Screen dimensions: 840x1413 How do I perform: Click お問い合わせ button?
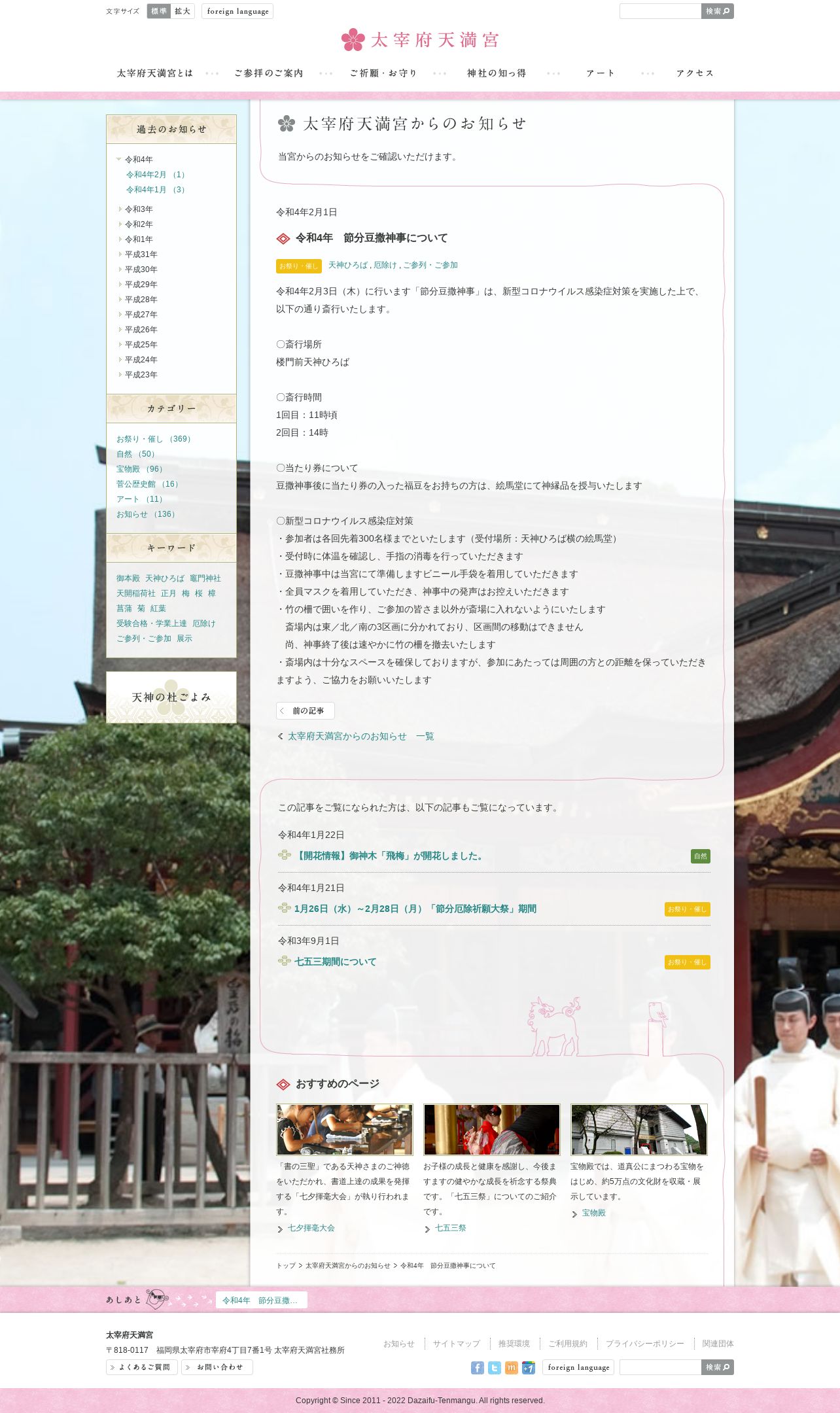tap(217, 1367)
